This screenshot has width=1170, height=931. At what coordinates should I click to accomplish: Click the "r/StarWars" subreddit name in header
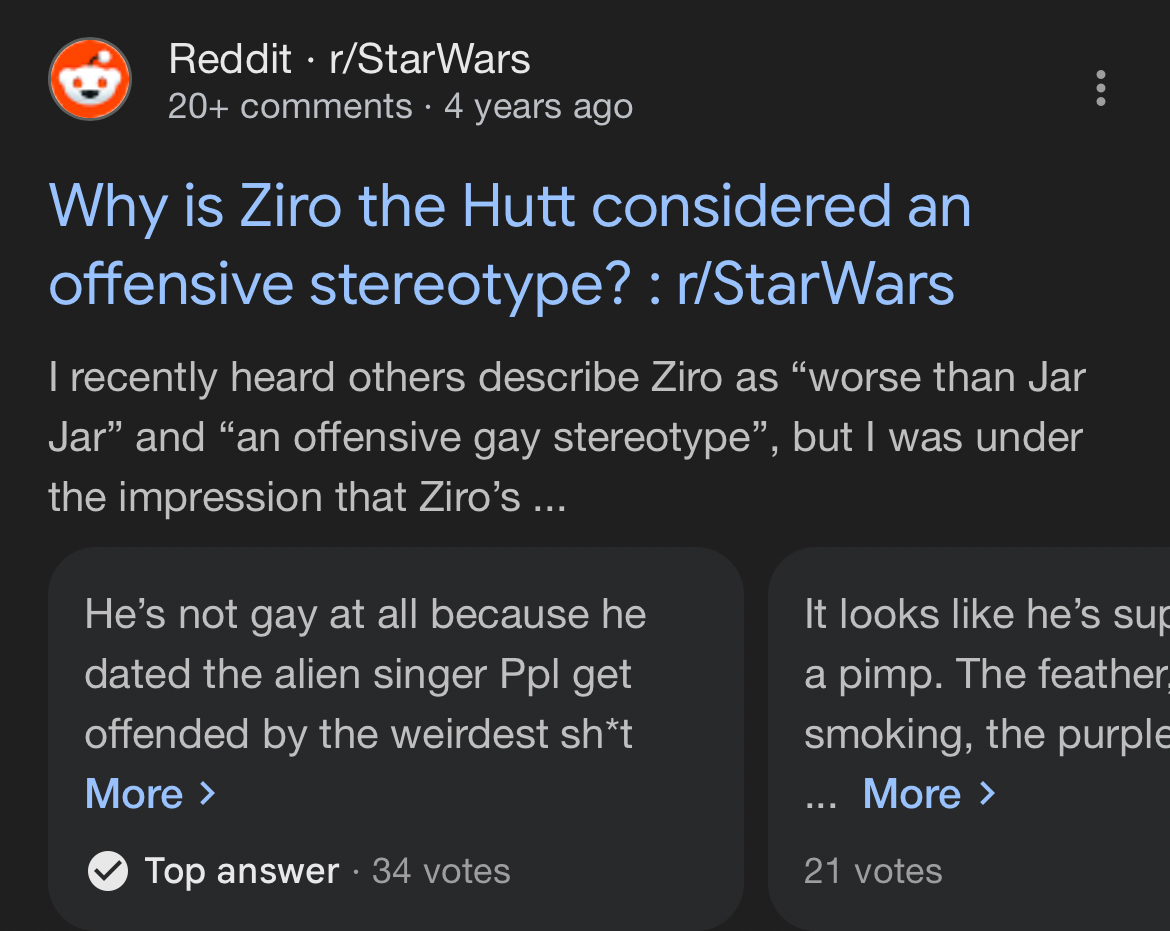click(x=430, y=60)
